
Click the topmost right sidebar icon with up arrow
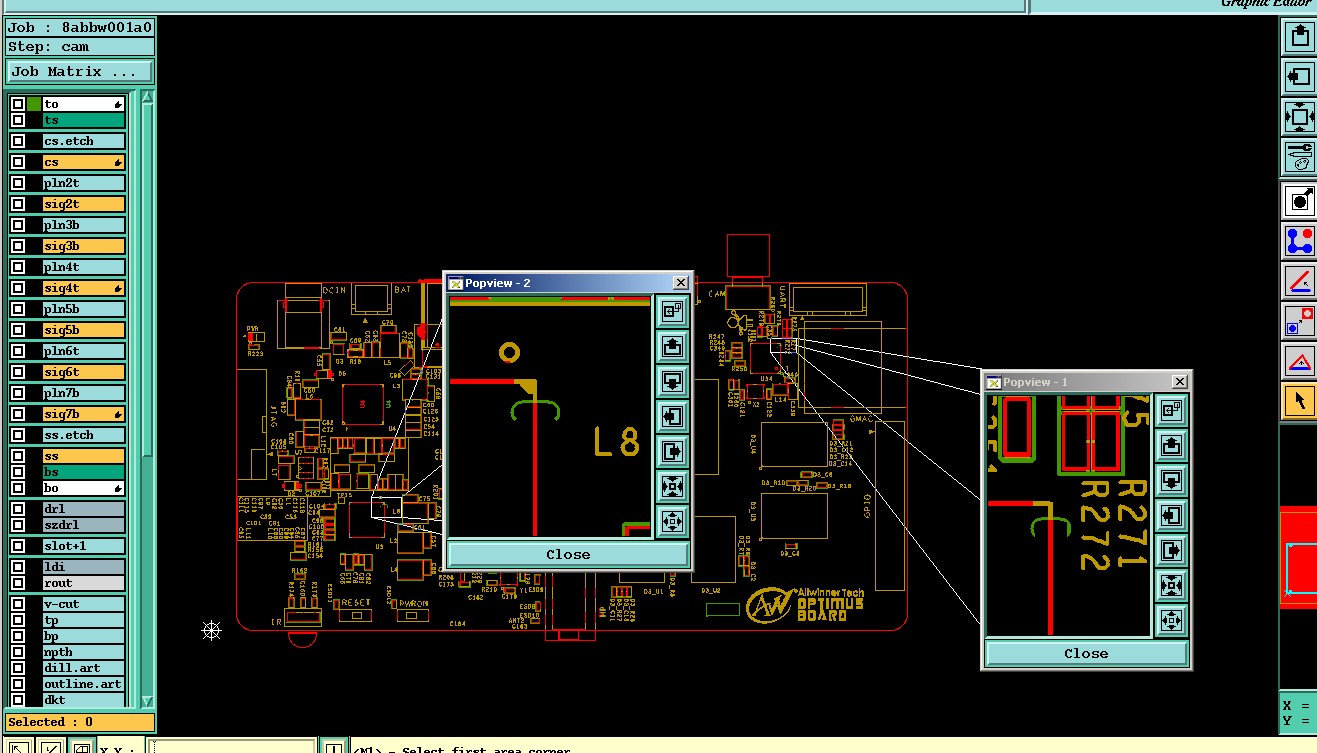tap(1299, 36)
